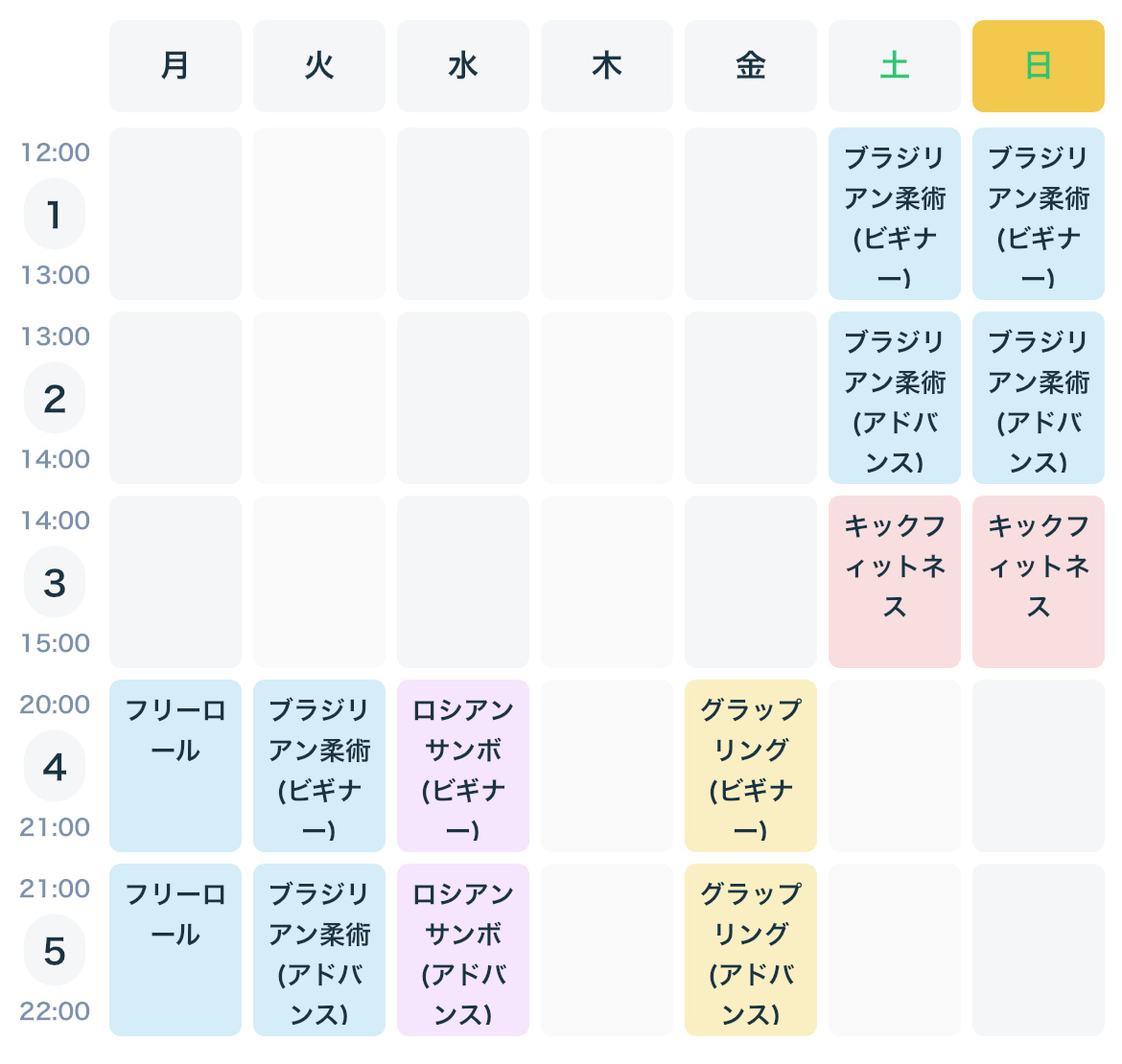The width and height of the screenshot is (1122, 1064).
Task: Select the highlighted 日 day tab
Action: point(1038,66)
